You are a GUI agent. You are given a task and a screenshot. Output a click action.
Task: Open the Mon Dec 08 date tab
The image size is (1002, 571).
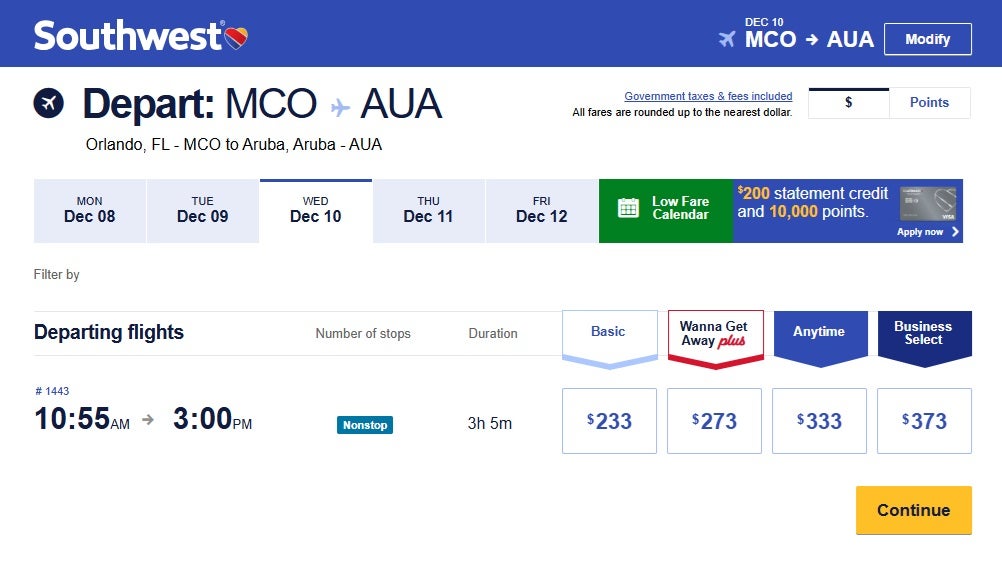90,210
